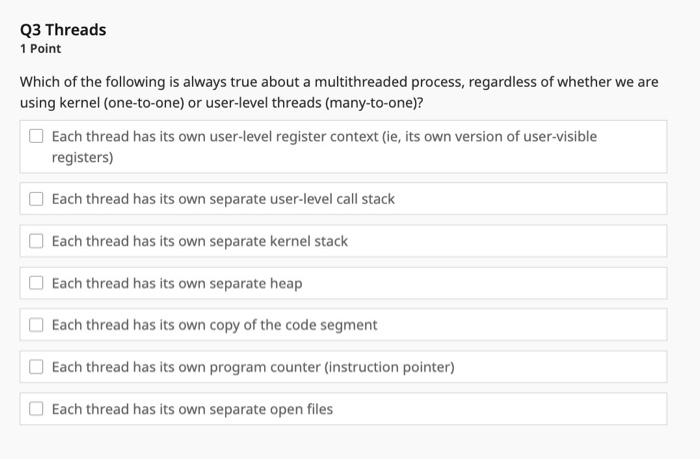Click the 'its own separate heap' label
700x460 pixels.
coord(177,283)
